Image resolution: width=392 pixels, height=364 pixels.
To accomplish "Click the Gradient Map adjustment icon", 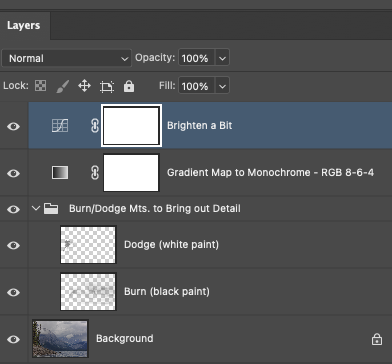I will [60, 173].
